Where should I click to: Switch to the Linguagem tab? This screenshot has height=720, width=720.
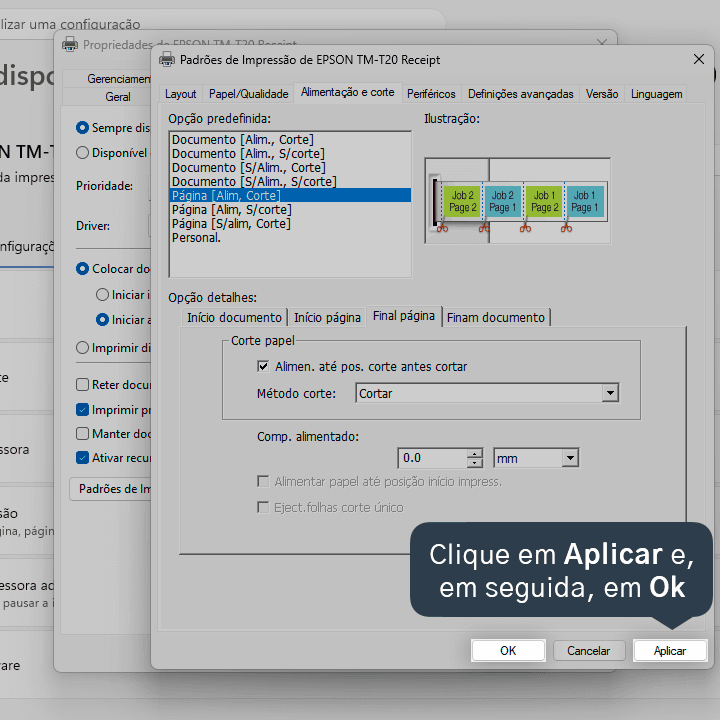point(656,94)
